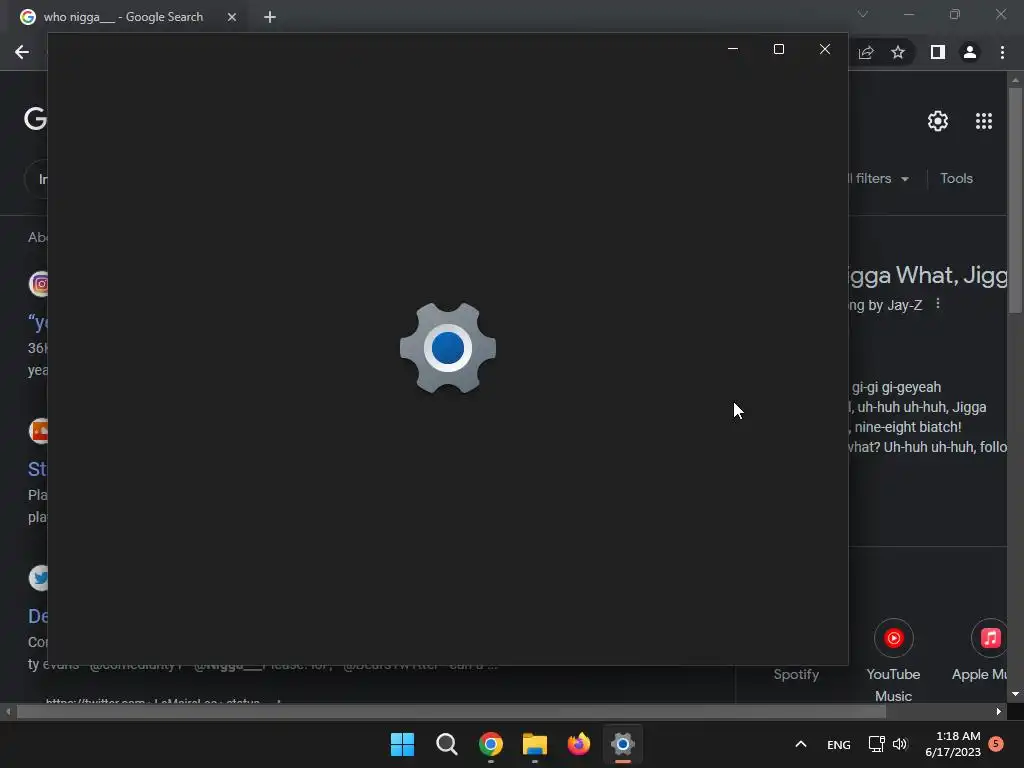Click the 'gi-gi gi-geyeah' lyric line
The image size is (1024, 768).
(896, 387)
